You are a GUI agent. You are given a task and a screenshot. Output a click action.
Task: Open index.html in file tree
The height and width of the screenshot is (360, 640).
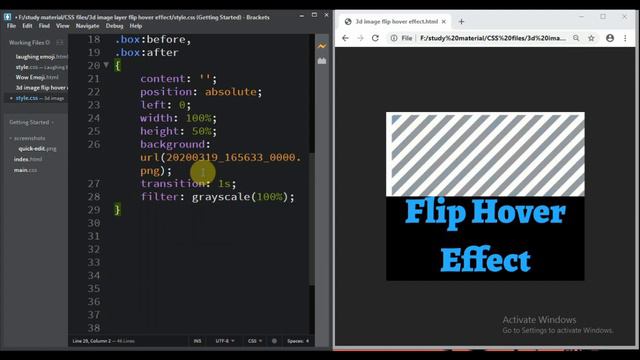pos(28,159)
